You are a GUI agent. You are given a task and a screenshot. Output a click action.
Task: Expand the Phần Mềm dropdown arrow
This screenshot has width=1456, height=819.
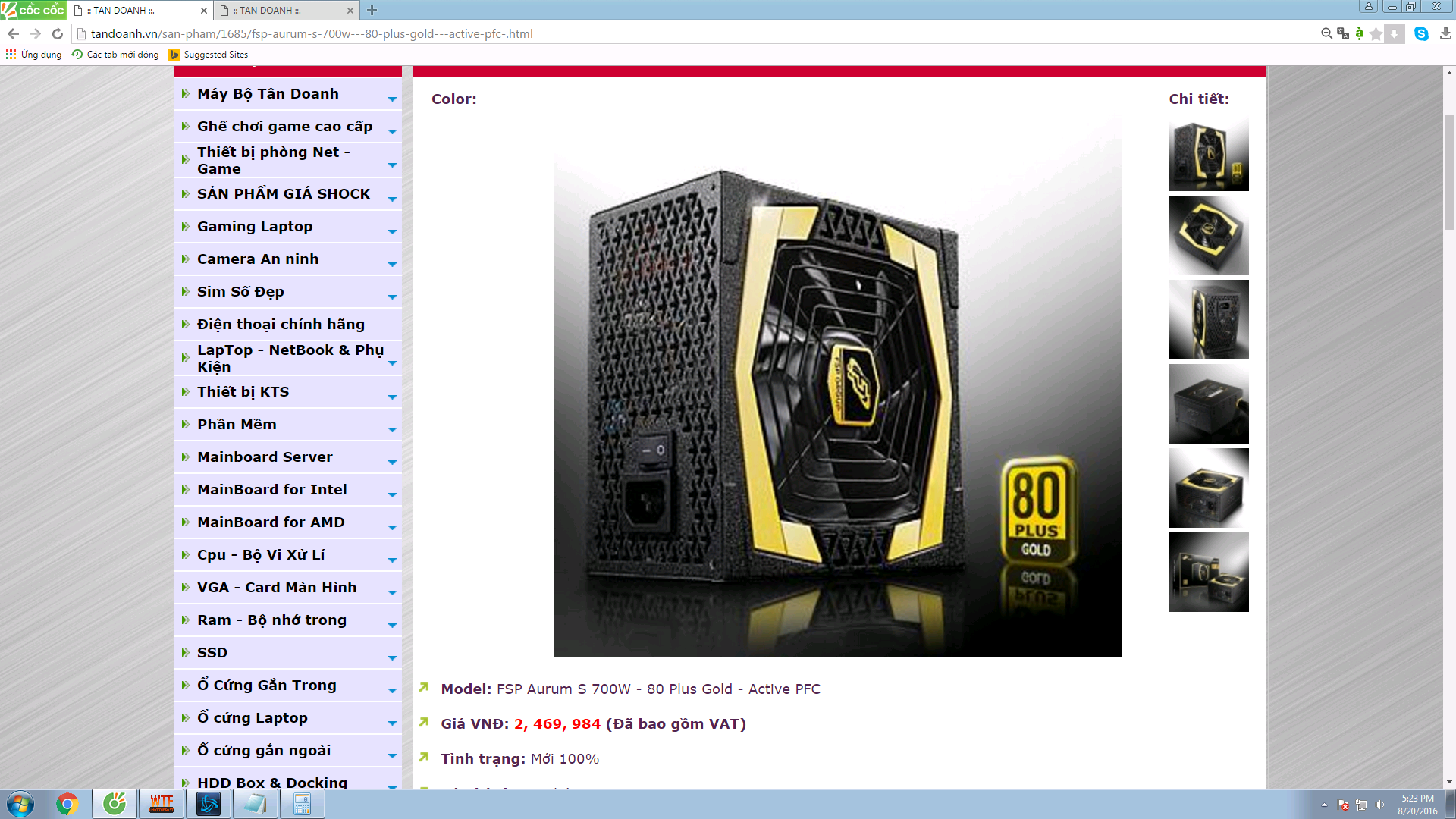(x=392, y=430)
